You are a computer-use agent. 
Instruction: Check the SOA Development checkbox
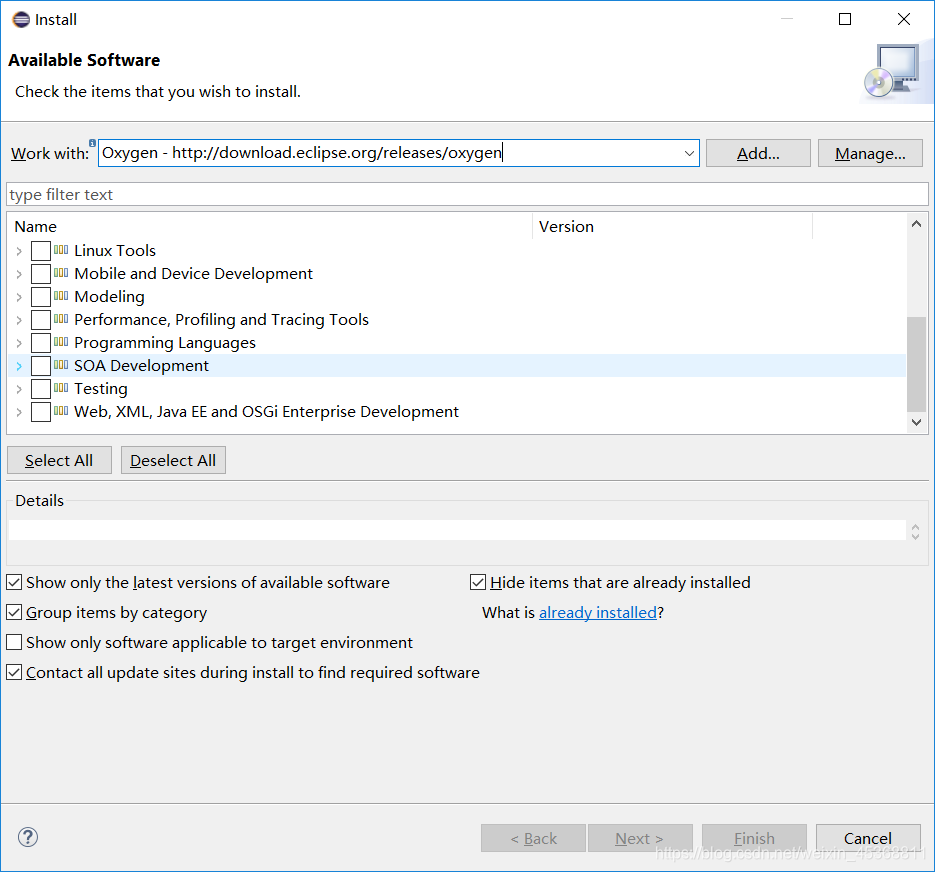click(x=41, y=366)
